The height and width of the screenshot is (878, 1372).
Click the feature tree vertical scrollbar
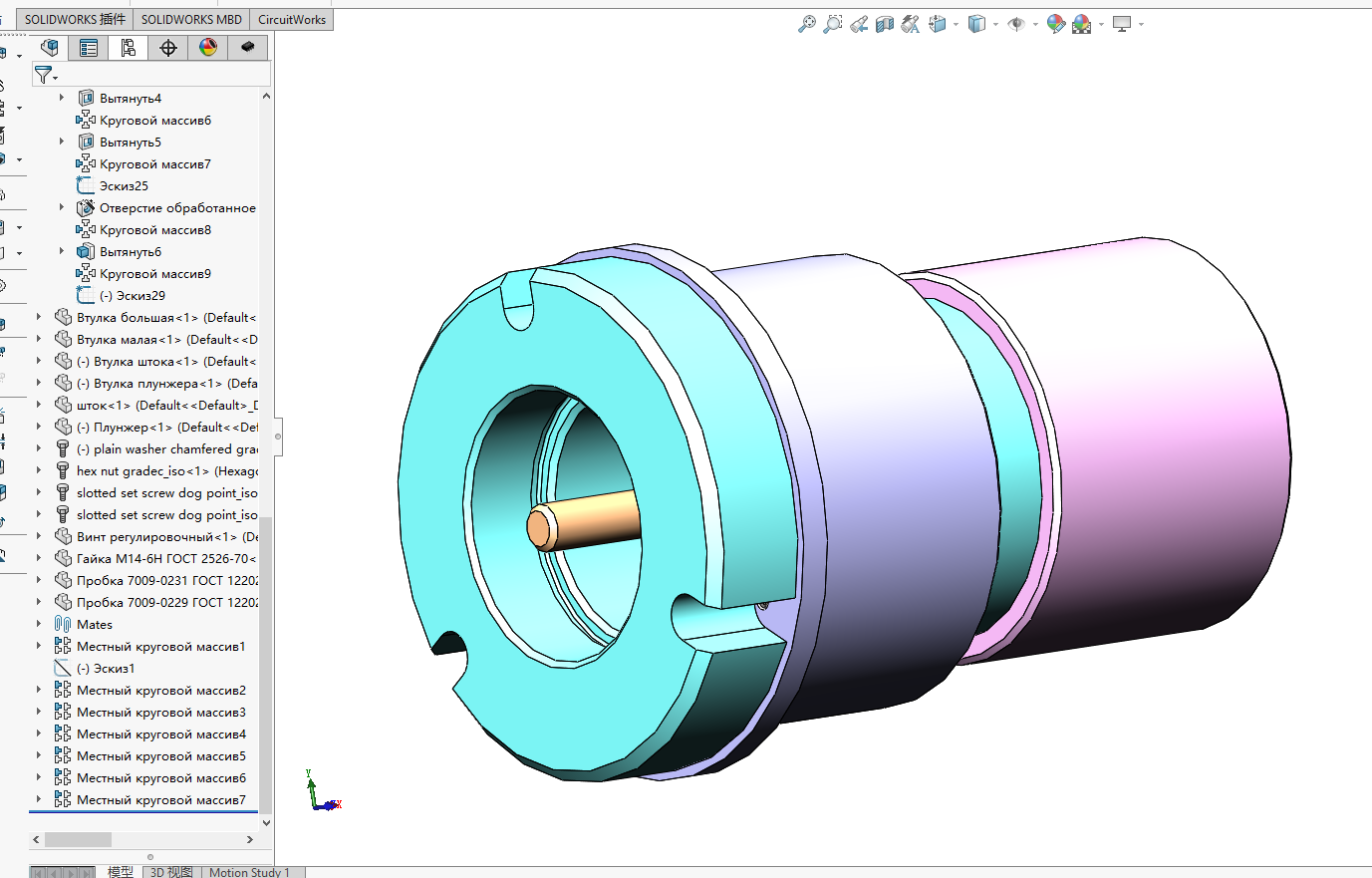(x=266, y=658)
